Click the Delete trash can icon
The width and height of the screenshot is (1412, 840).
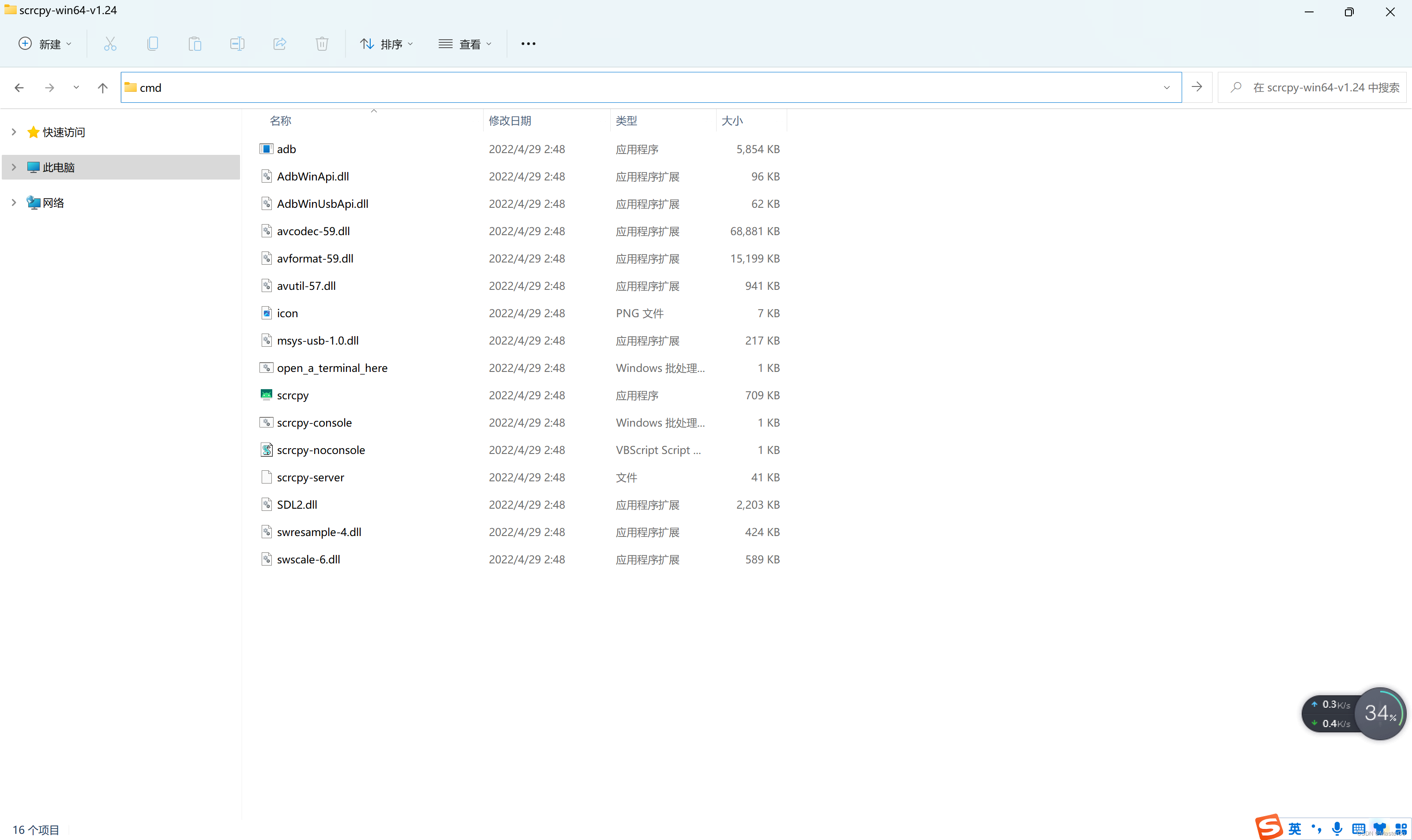click(x=322, y=44)
